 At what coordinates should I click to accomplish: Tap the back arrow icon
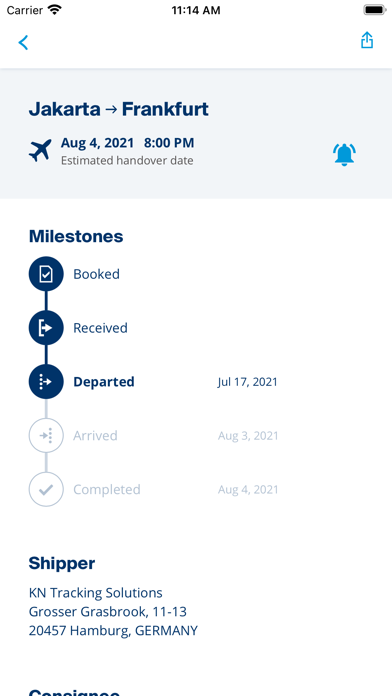click(x=23, y=43)
